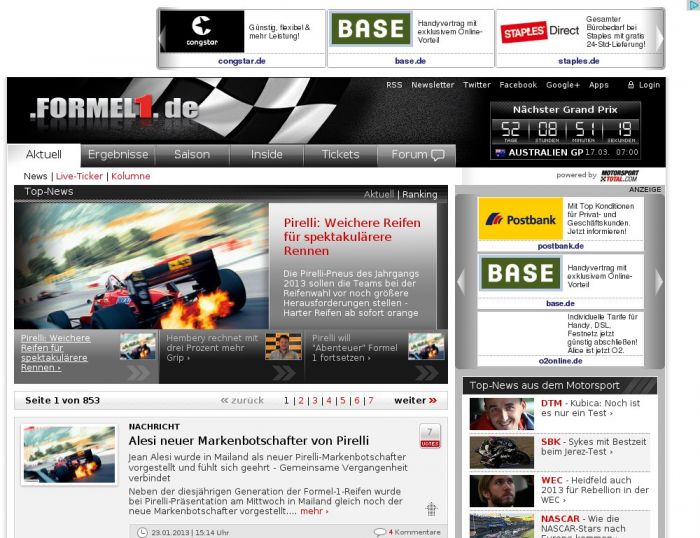The image size is (700, 538).
Task: Open the Facebook link in header
Action: point(518,85)
